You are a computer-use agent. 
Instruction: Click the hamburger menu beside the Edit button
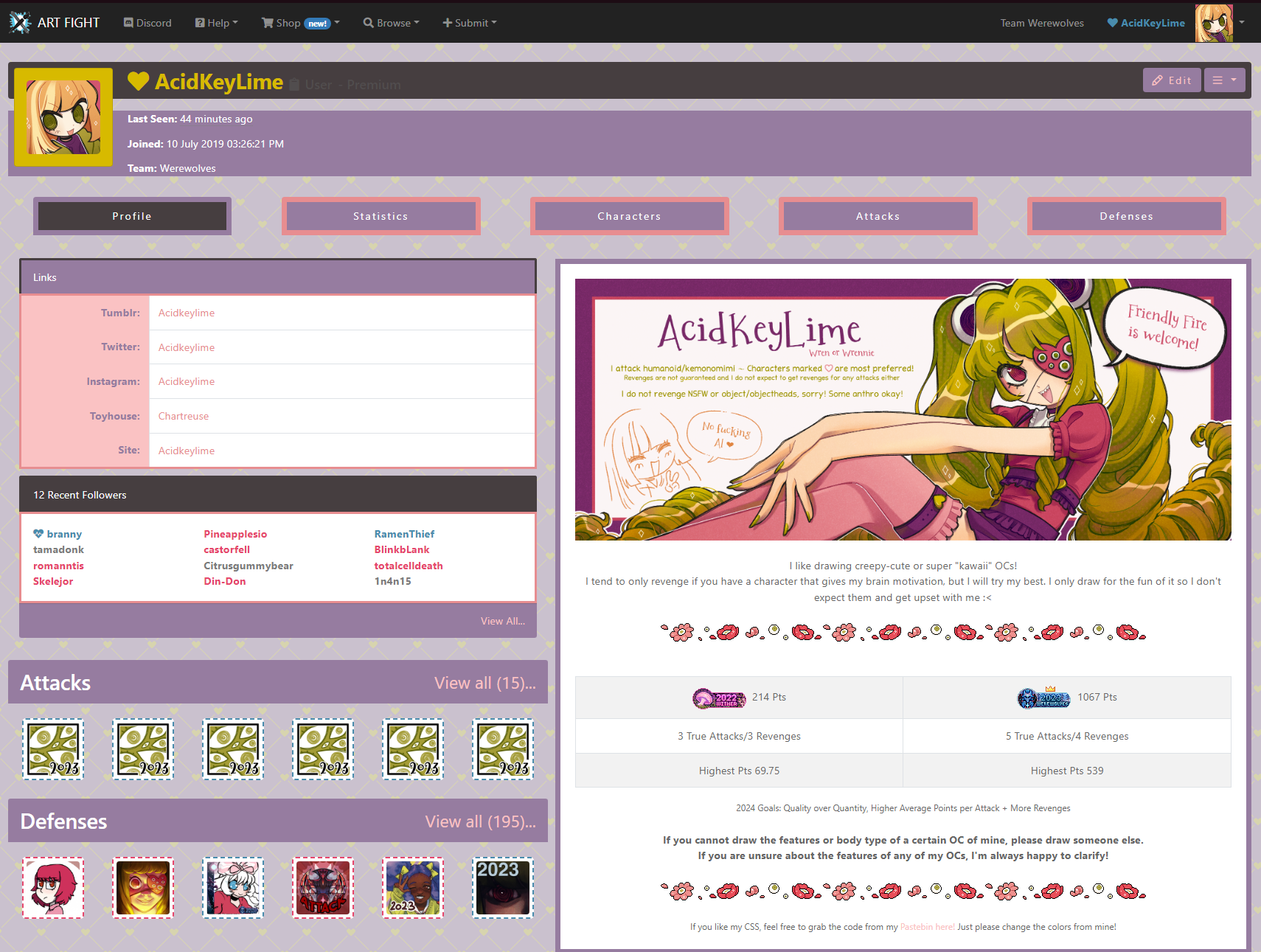[x=1224, y=80]
